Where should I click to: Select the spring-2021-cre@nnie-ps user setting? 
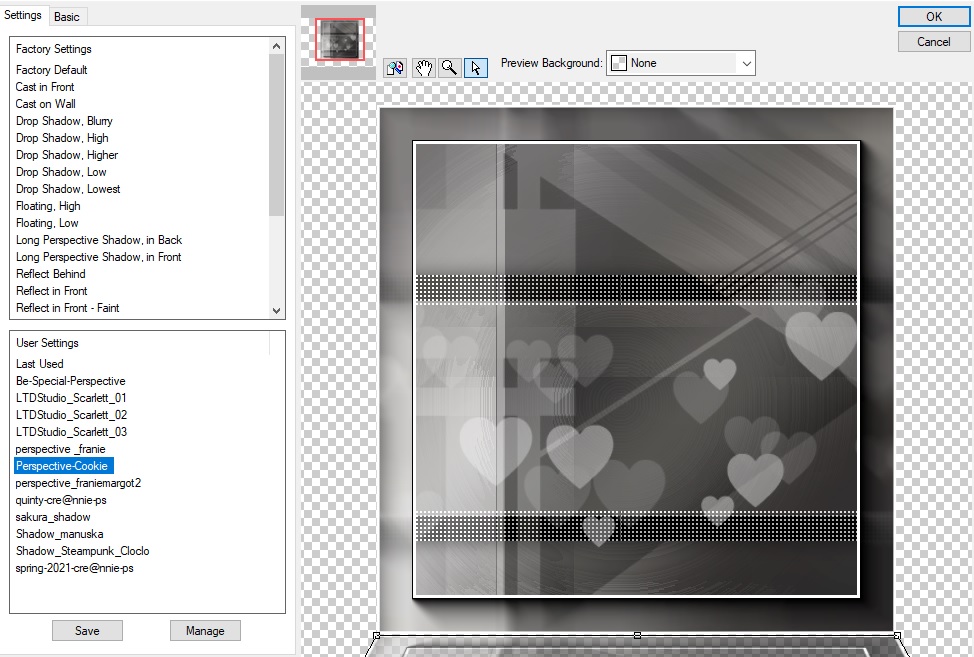[75, 568]
